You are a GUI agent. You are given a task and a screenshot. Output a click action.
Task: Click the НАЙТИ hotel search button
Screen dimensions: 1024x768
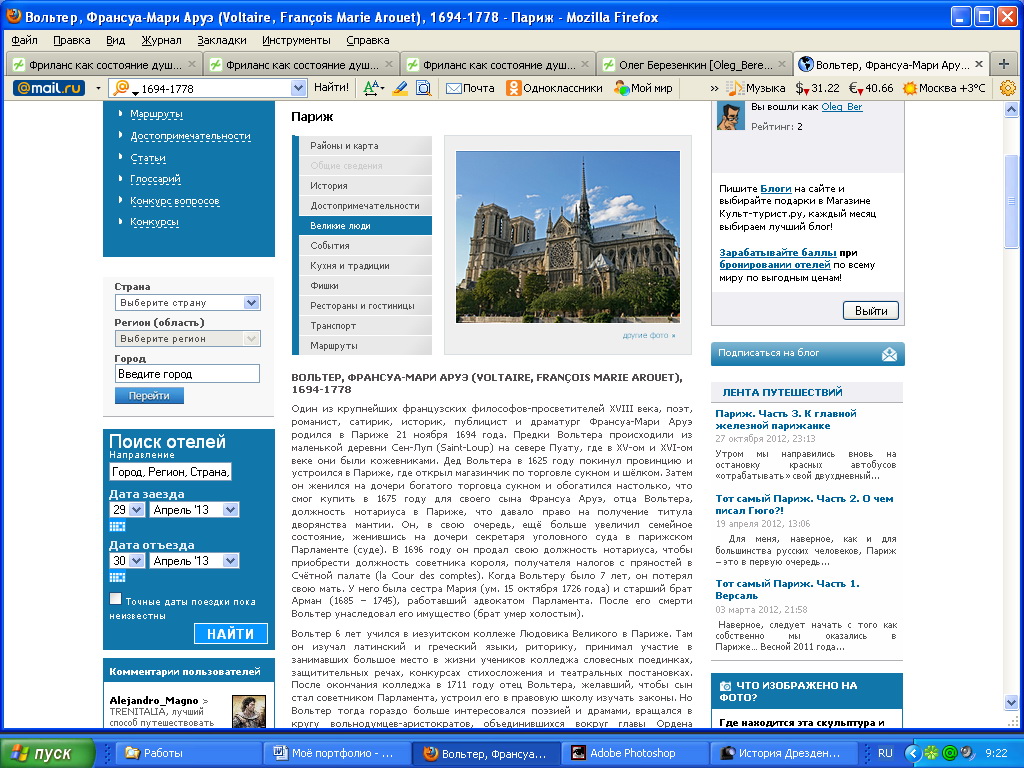231,633
